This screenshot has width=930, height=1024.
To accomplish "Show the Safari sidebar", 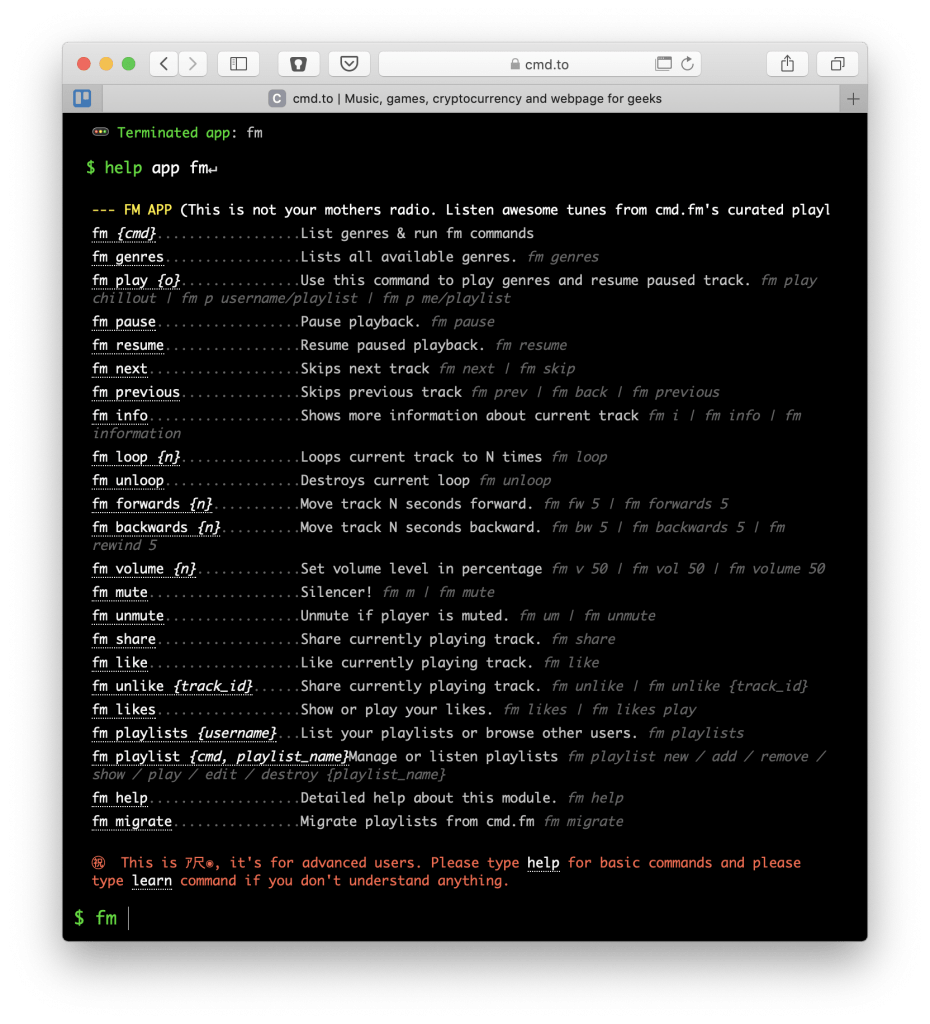I will point(238,63).
